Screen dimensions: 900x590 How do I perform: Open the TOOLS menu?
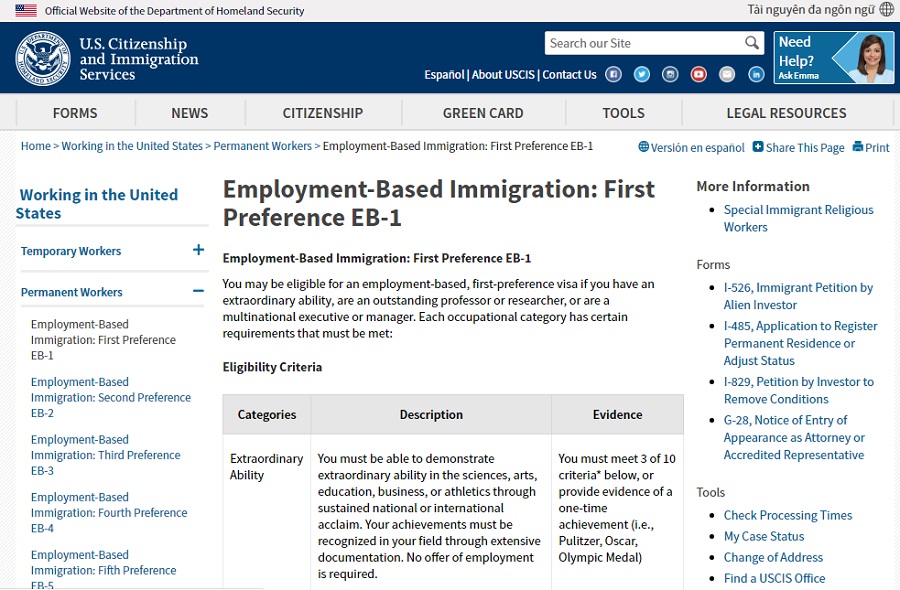tap(623, 113)
